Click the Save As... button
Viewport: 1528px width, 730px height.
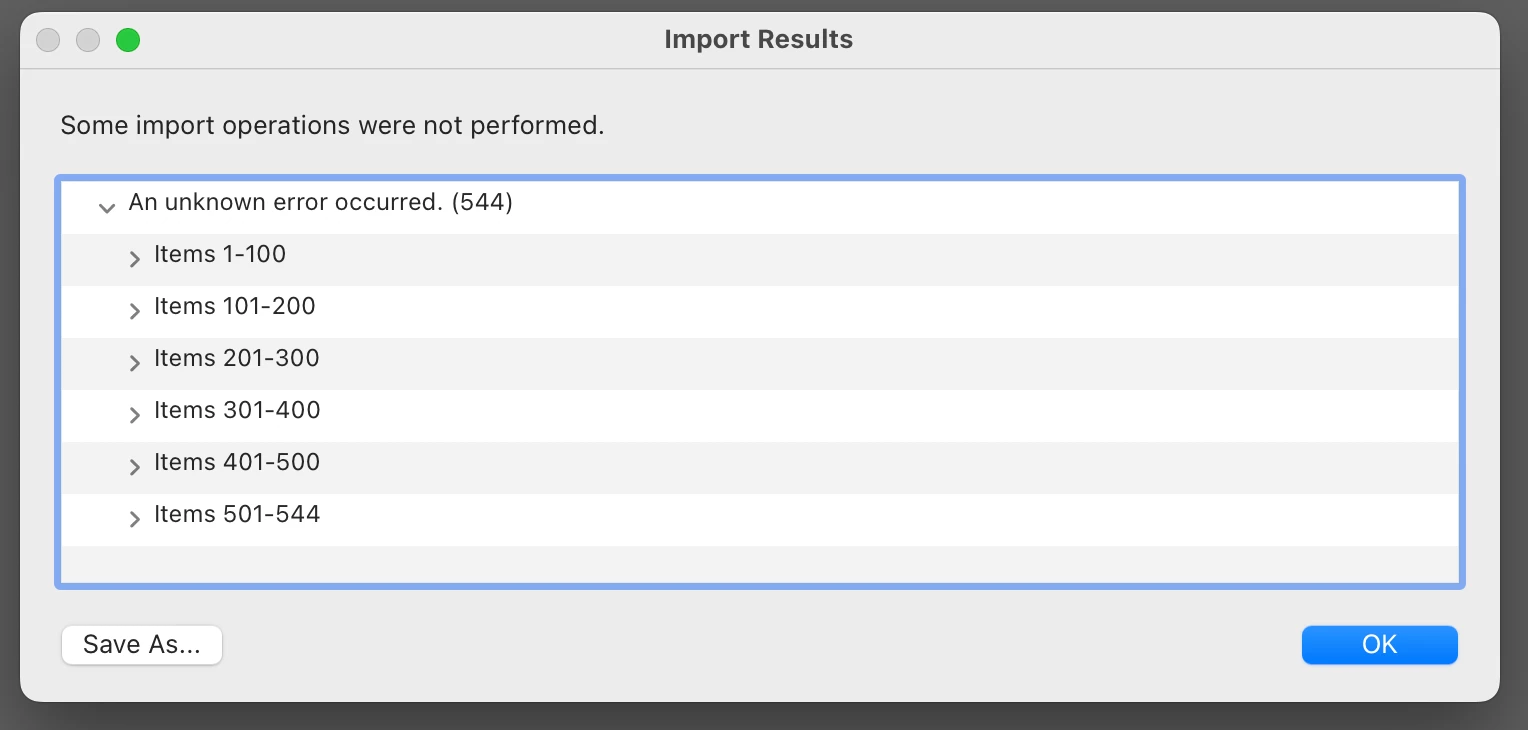point(142,645)
